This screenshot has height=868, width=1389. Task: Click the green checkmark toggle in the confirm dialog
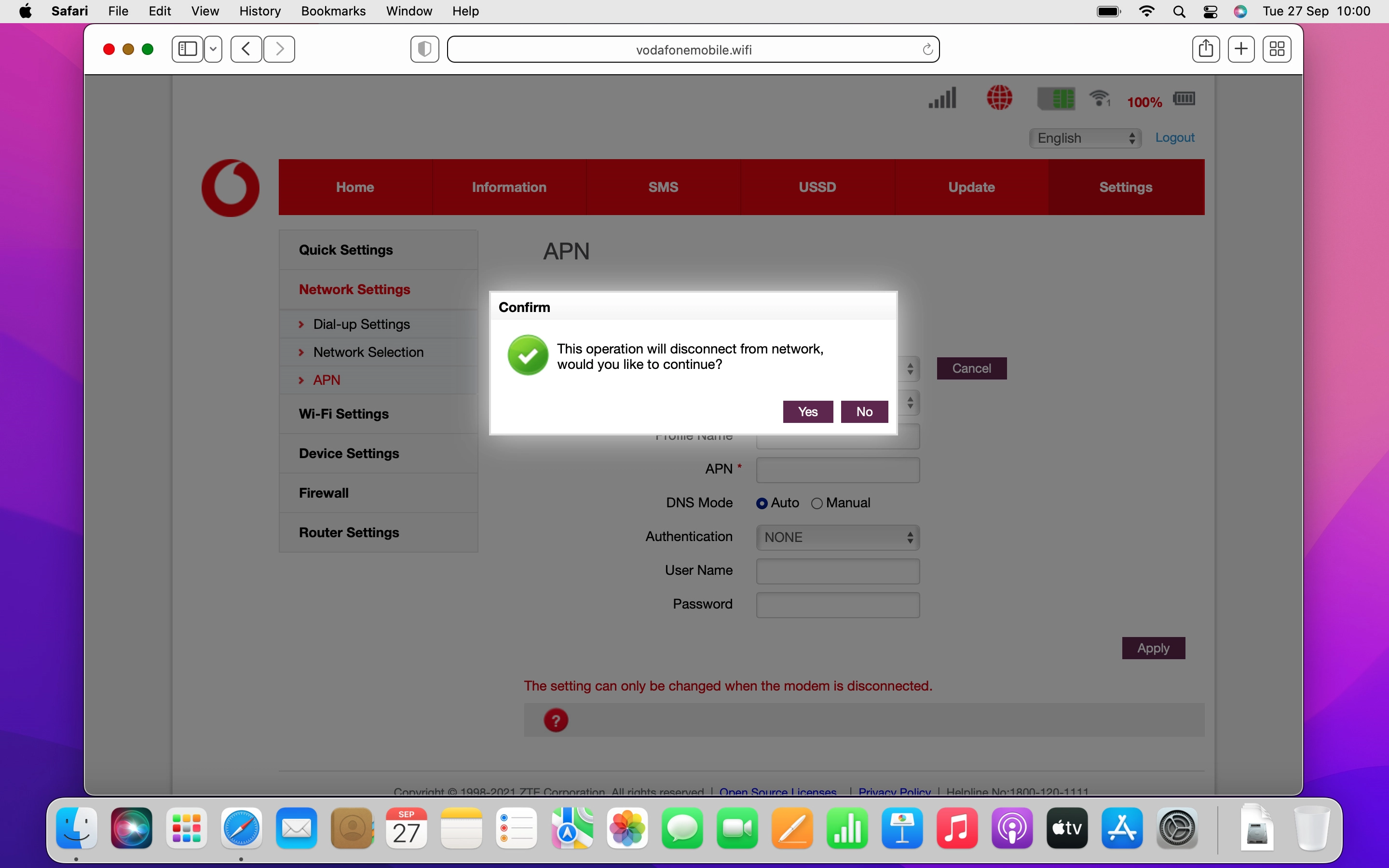528,355
